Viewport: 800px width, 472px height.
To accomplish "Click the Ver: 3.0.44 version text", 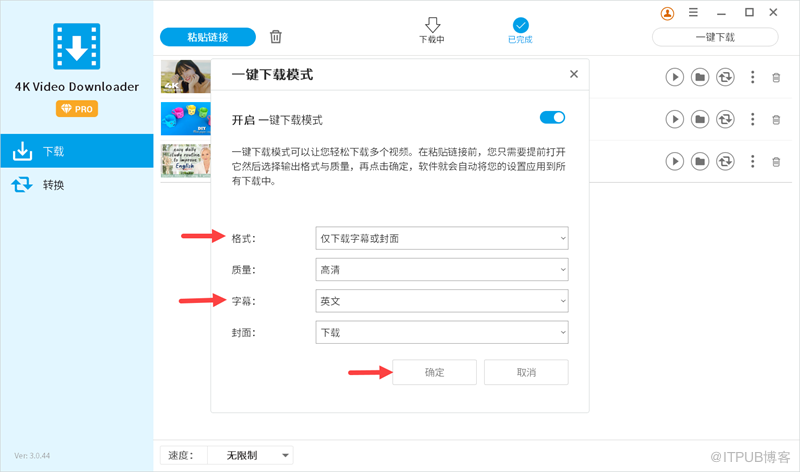I will [32, 456].
